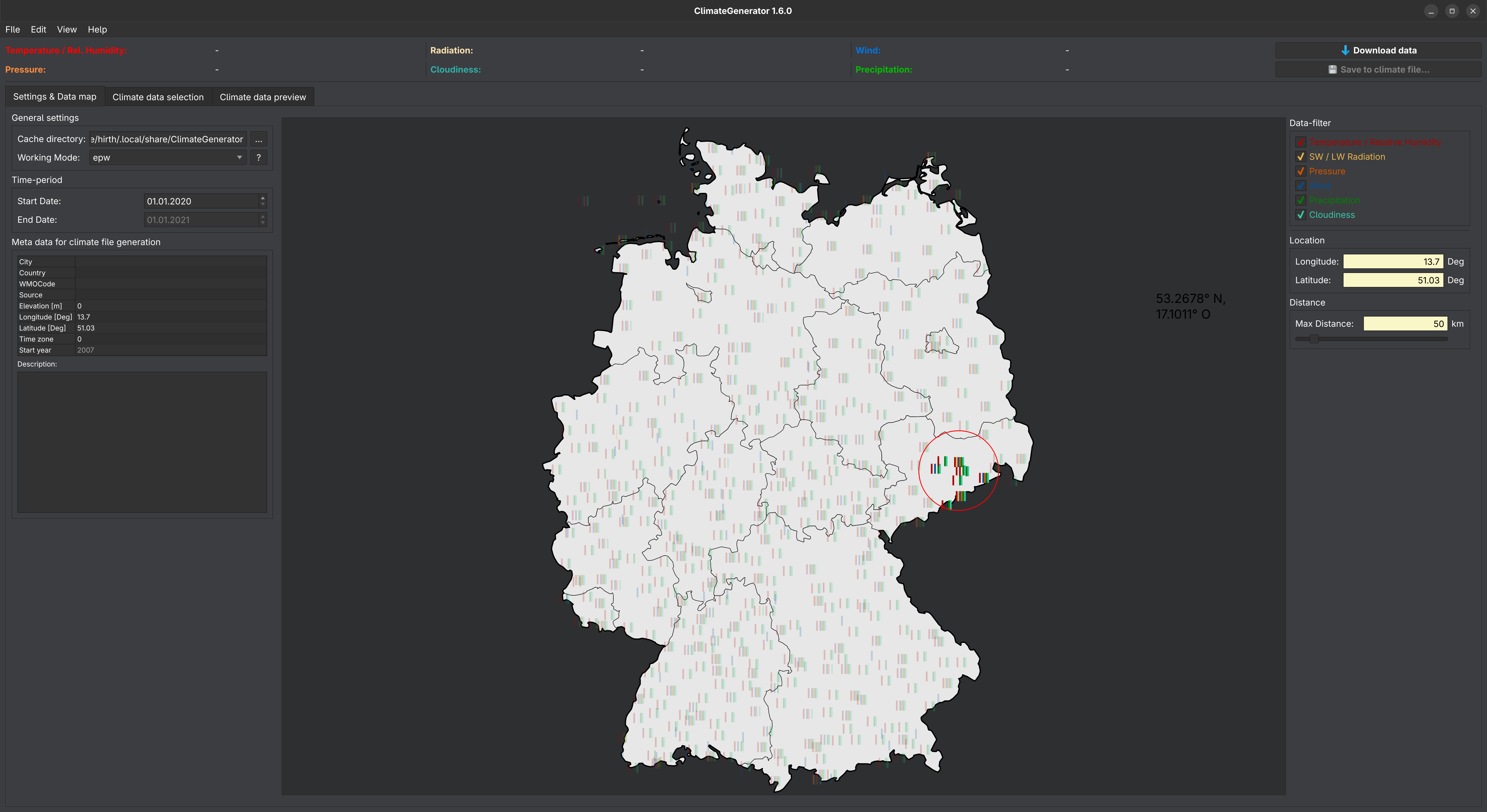Close the ClimateGenerator window
The height and width of the screenshot is (812, 1487).
1472,11
